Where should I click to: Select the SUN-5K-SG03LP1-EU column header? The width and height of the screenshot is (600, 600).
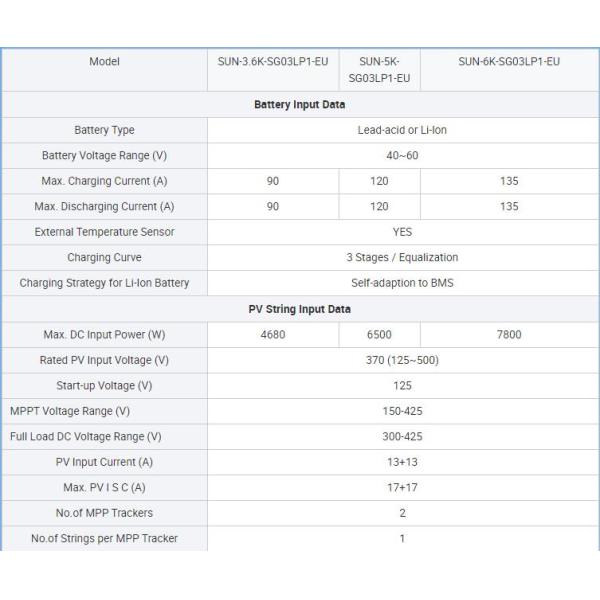[x=379, y=69]
